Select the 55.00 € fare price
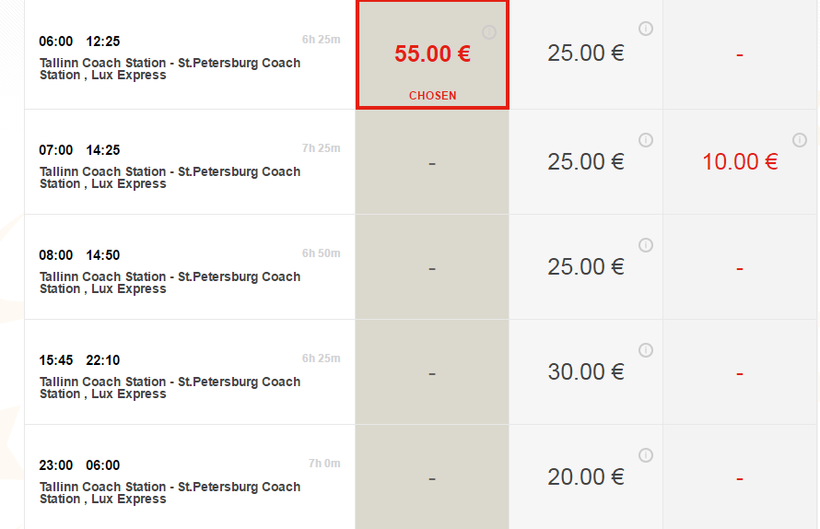 pyautogui.click(x=432, y=54)
